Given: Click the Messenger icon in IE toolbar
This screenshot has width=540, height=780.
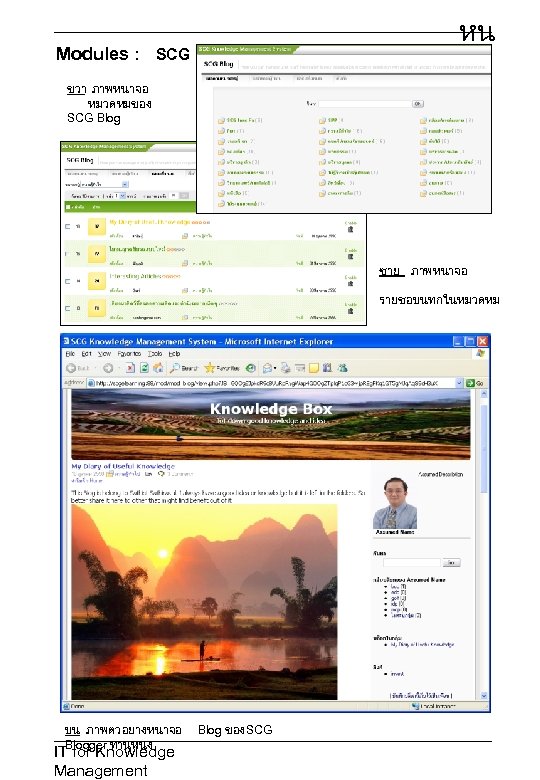Looking at the screenshot, I should (x=342, y=368).
